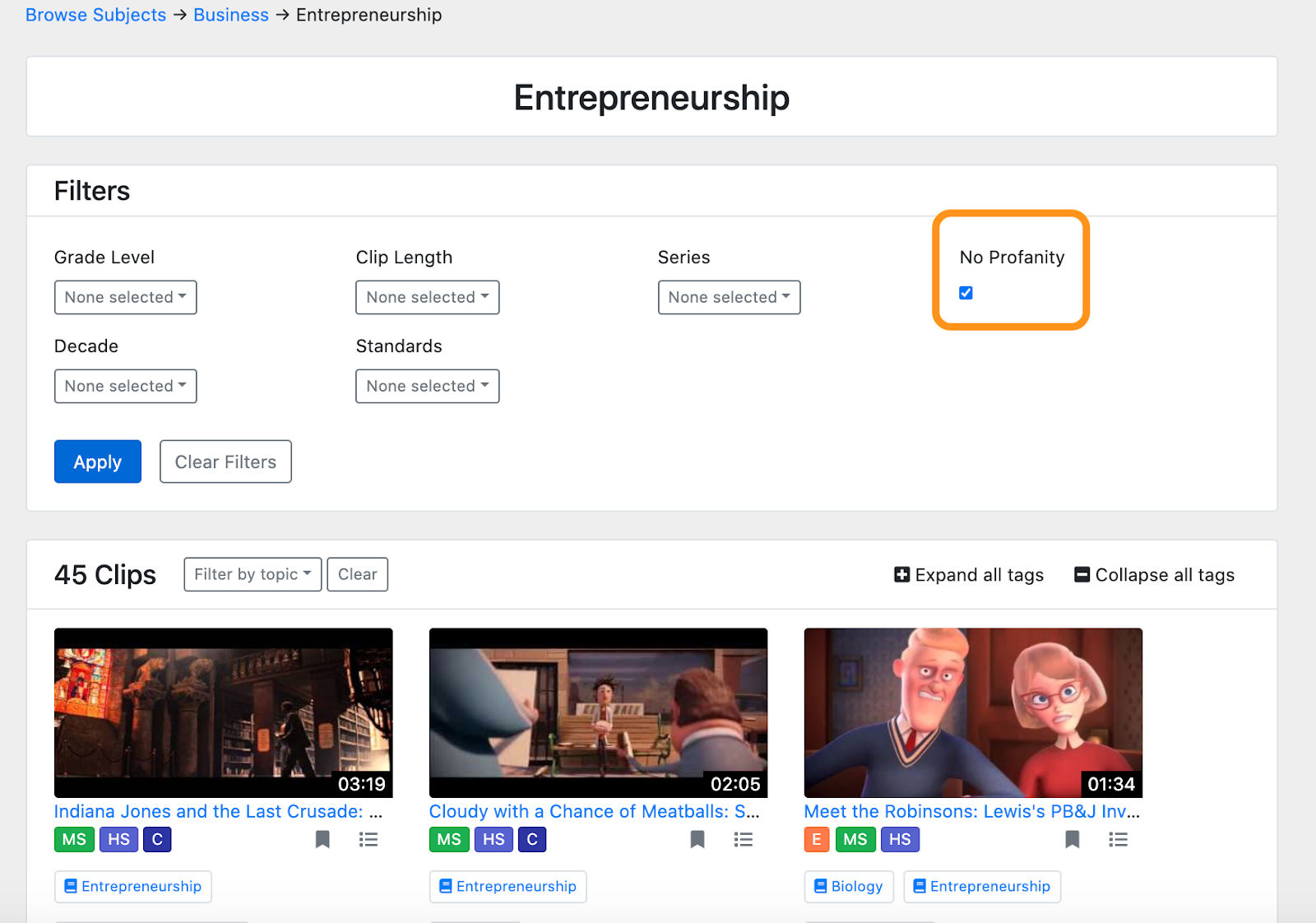Click E grade badge under Meet the Robinsons
The height and width of the screenshot is (923, 1316).
click(817, 839)
